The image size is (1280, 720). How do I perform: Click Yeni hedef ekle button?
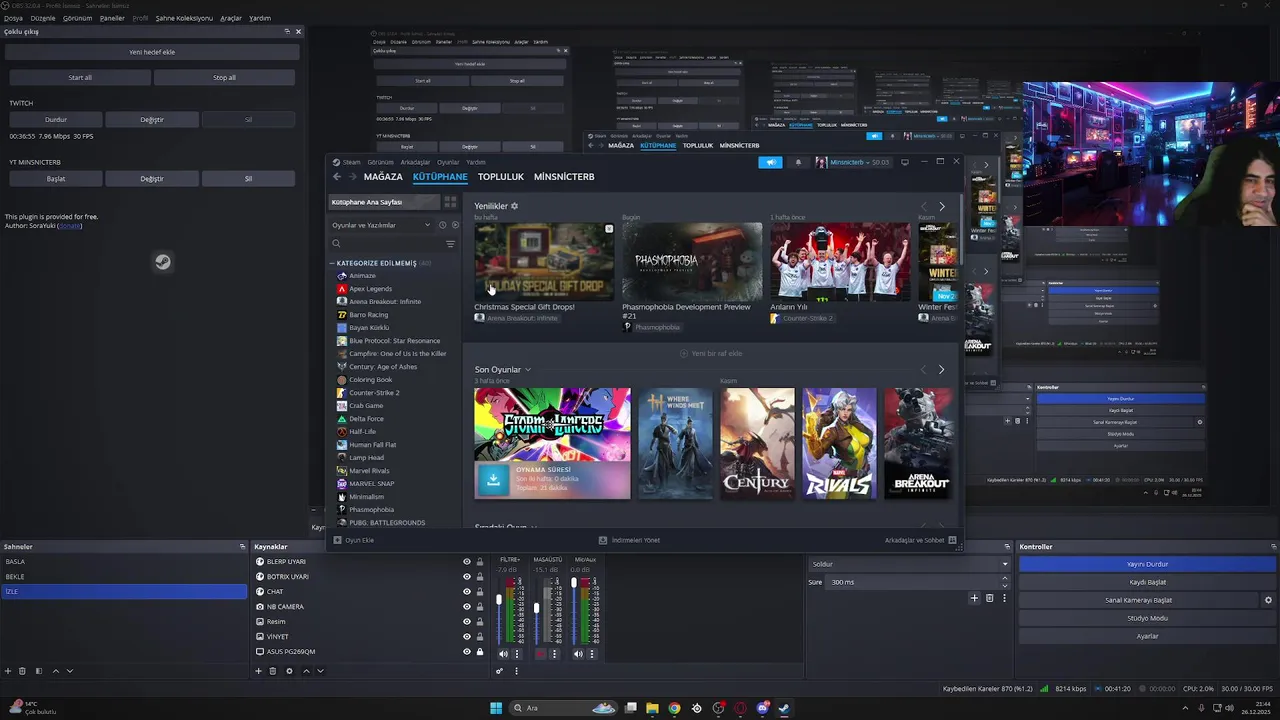(152, 52)
